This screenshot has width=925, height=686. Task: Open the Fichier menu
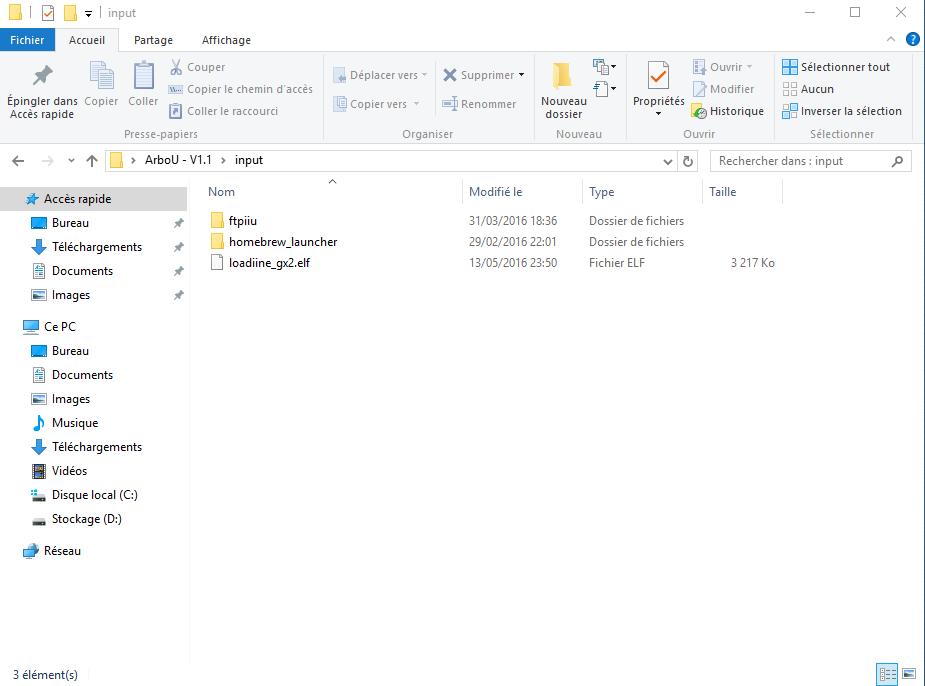click(27, 40)
